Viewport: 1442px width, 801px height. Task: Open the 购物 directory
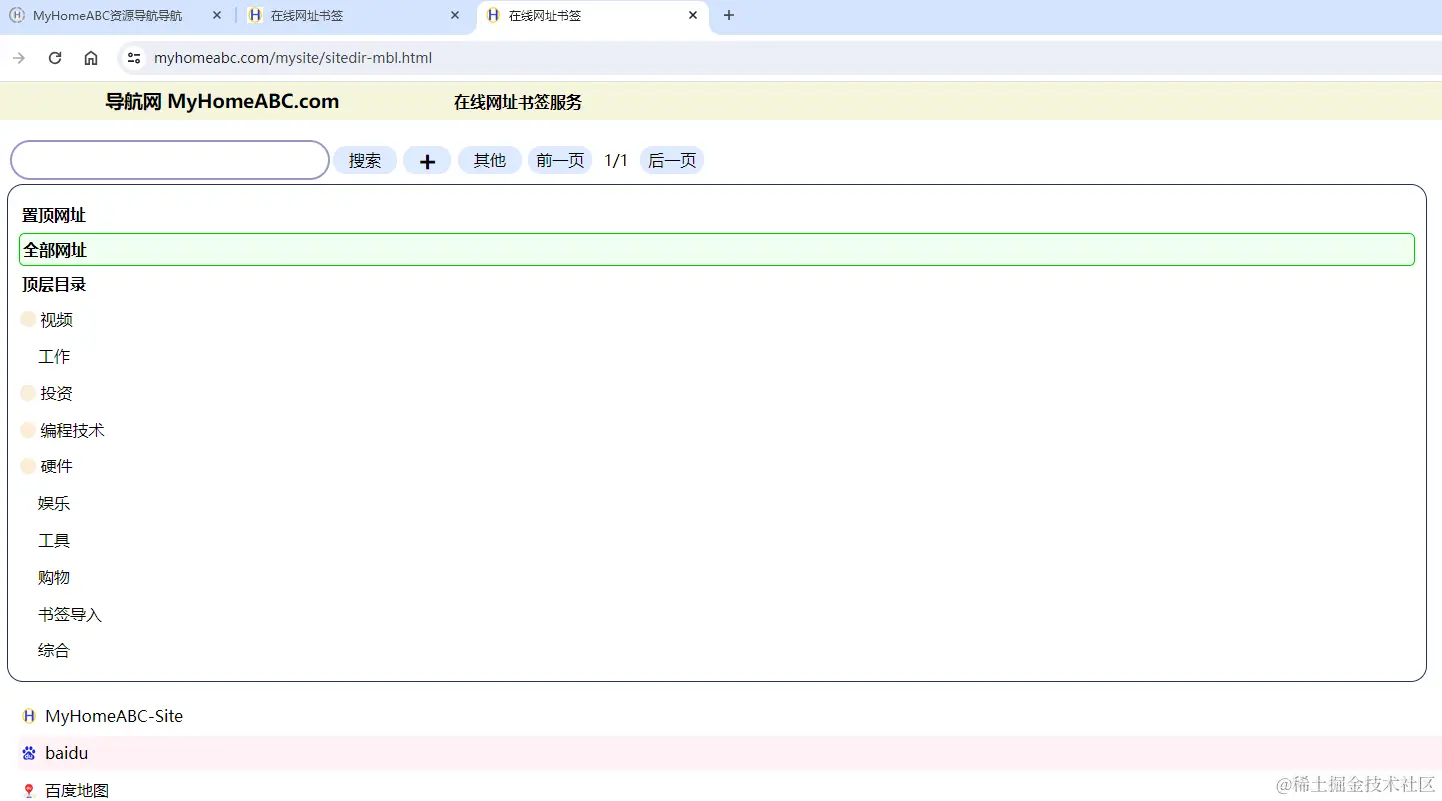(54, 578)
